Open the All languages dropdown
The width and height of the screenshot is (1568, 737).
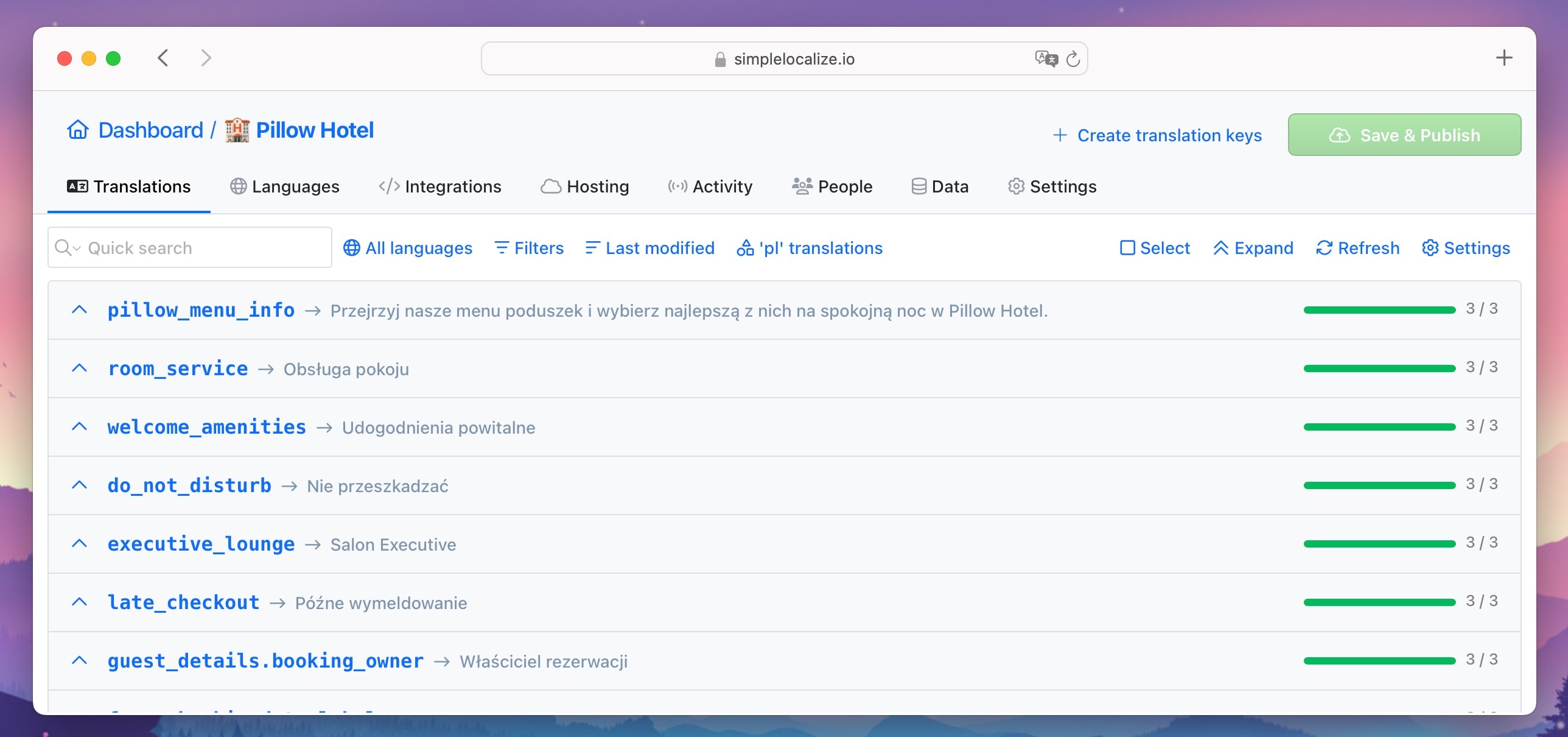pyautogui.click(x=408, y=247)
